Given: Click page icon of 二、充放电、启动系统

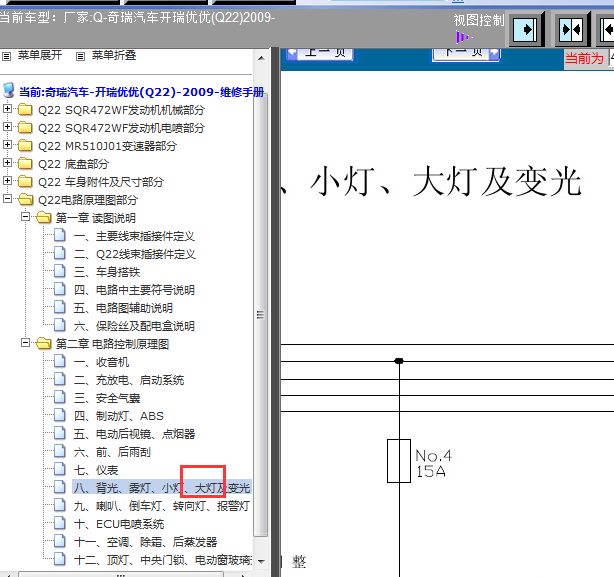Looking at the screenshot, I should tap(60, 379).
